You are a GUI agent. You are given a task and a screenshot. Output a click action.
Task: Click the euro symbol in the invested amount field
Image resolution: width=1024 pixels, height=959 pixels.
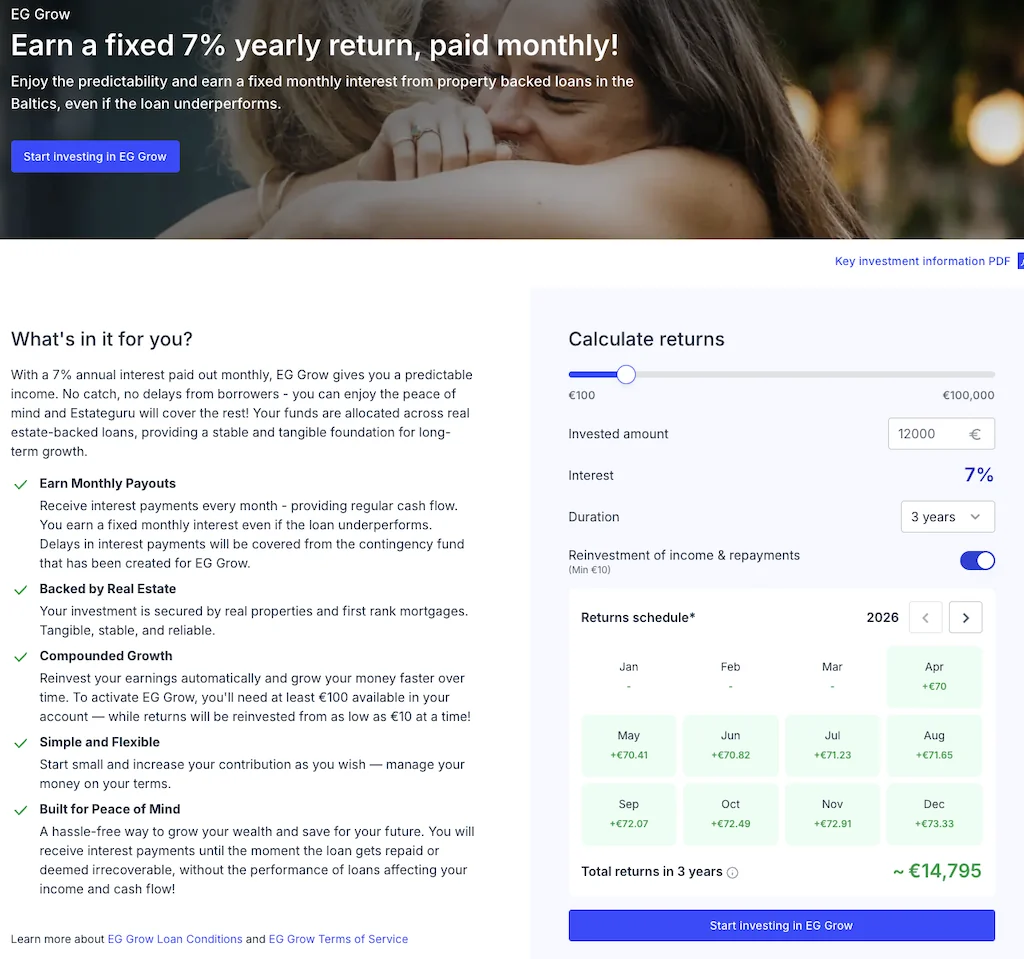[975, 434]
